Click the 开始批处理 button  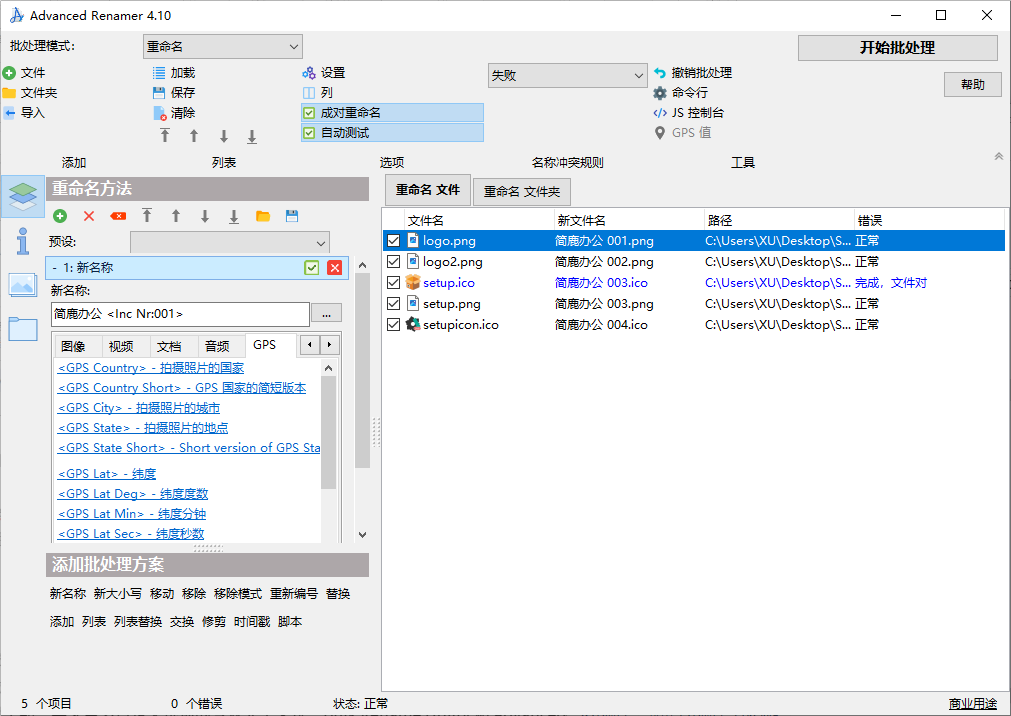[897, 48]
